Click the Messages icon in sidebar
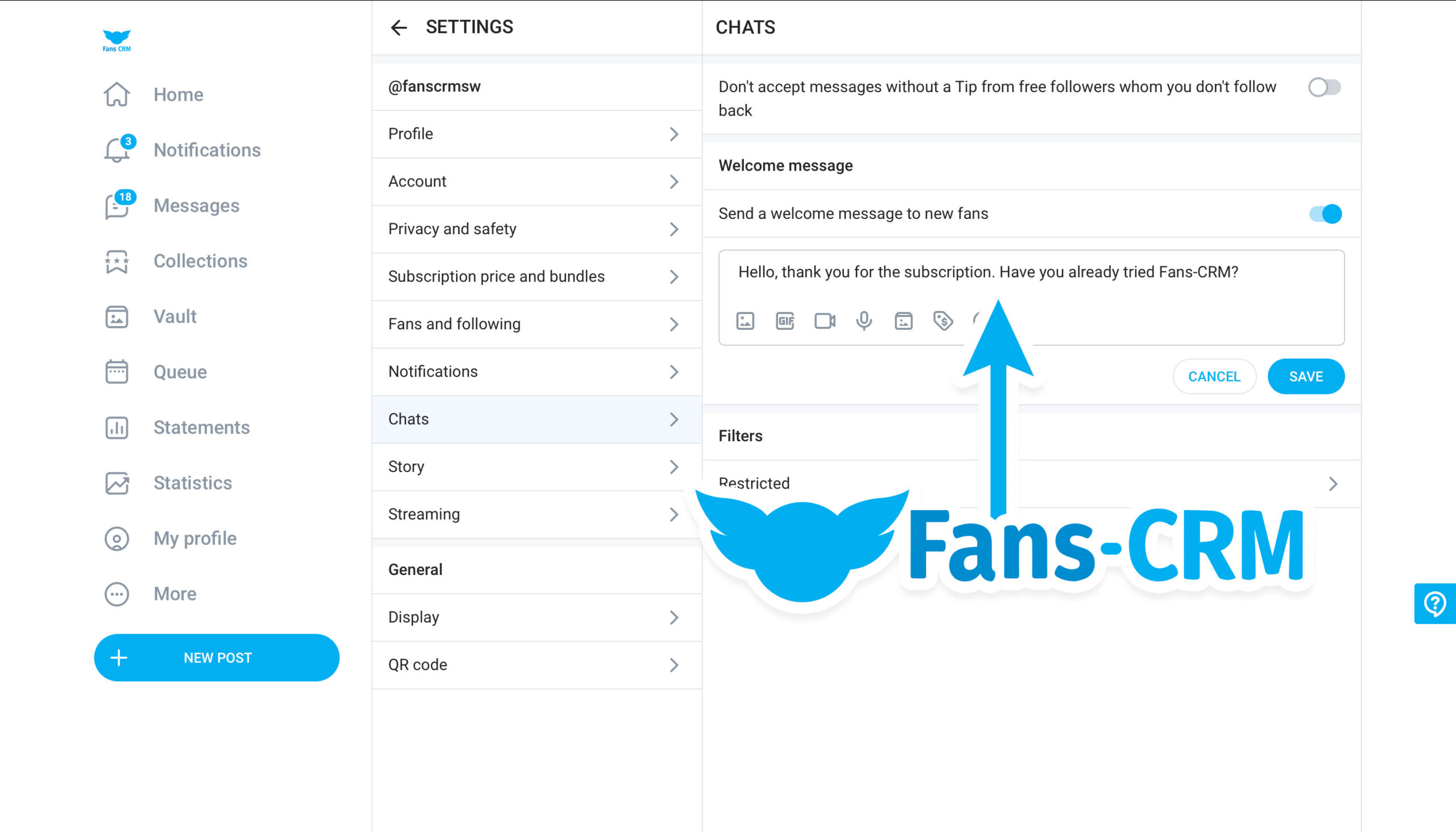This screenshot has height=832, width=1456. point(118,206)
